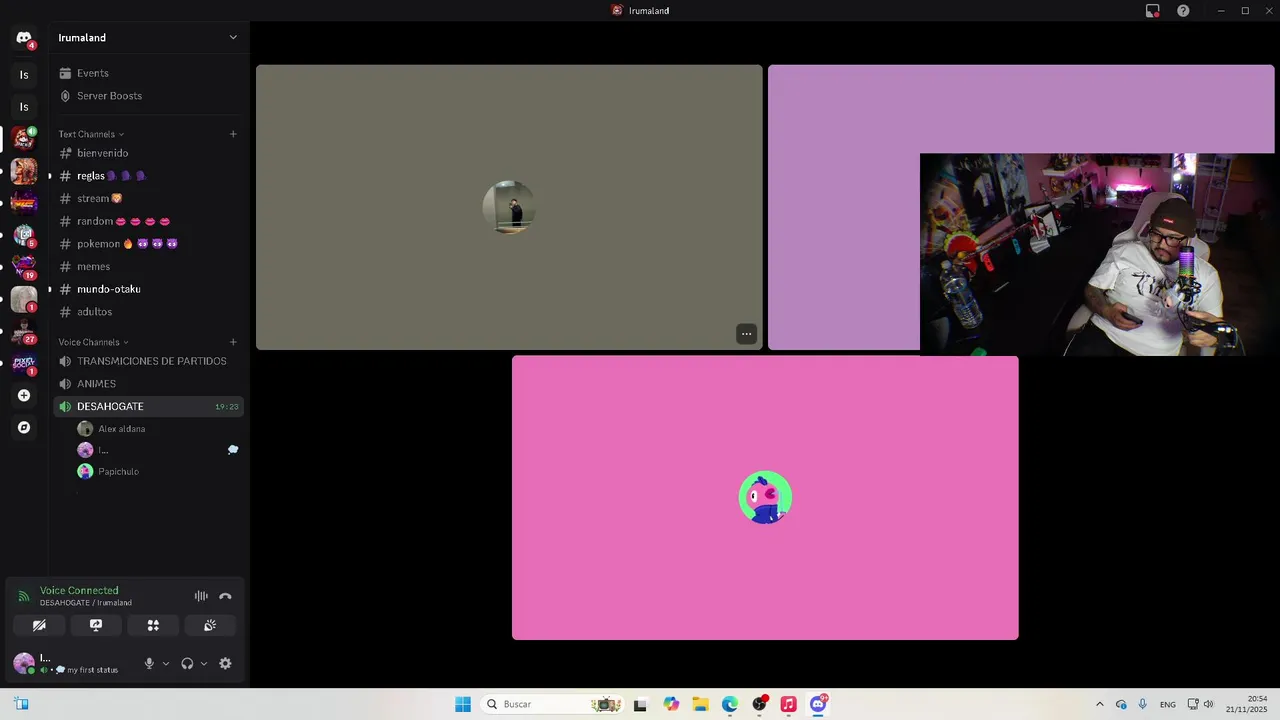1280x720 pixels.
Task: Open the volume speaker tray icon
Action: [x=1208, y=704]
